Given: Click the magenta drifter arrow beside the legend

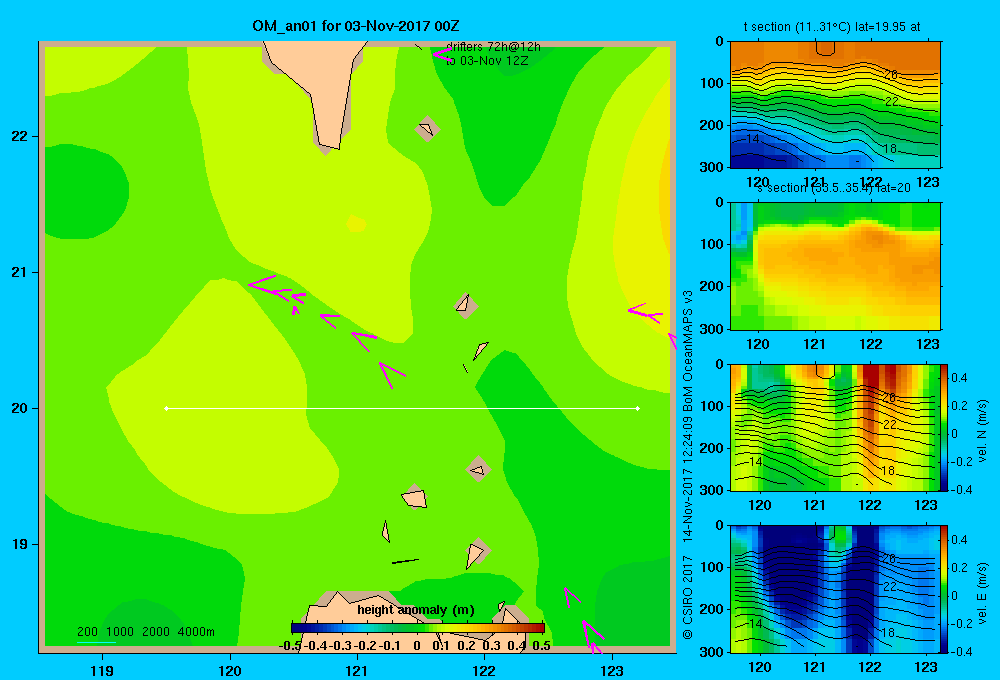Looking at the screenshot, I should [x=441, y=54].
